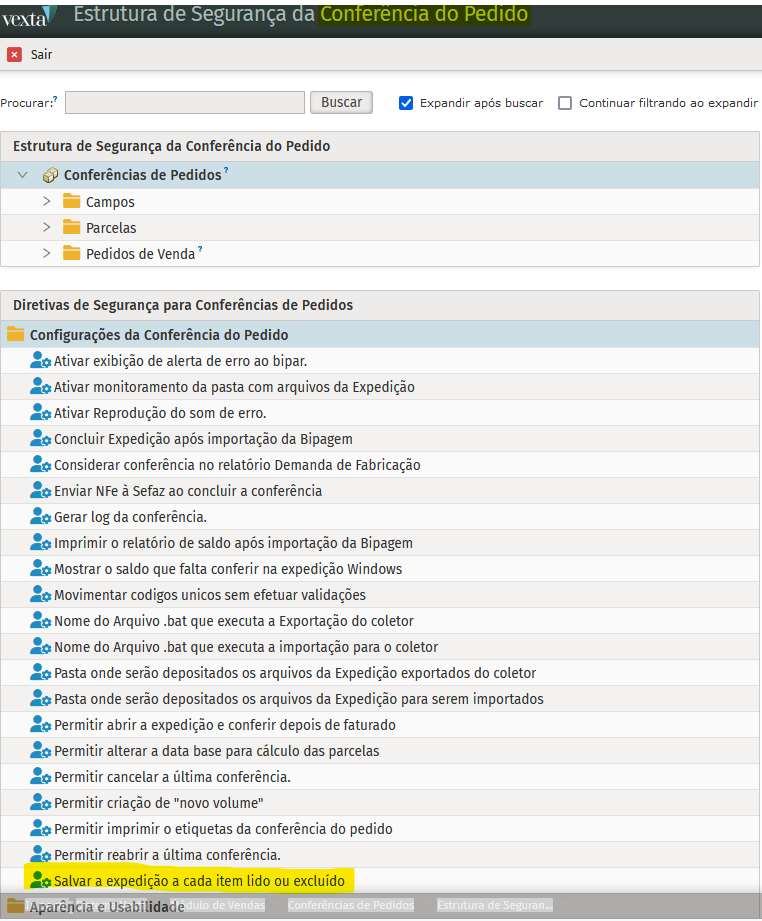Click the Procurar search input field
The height and width of the screenshot is (921, 762).
point(185,102)
